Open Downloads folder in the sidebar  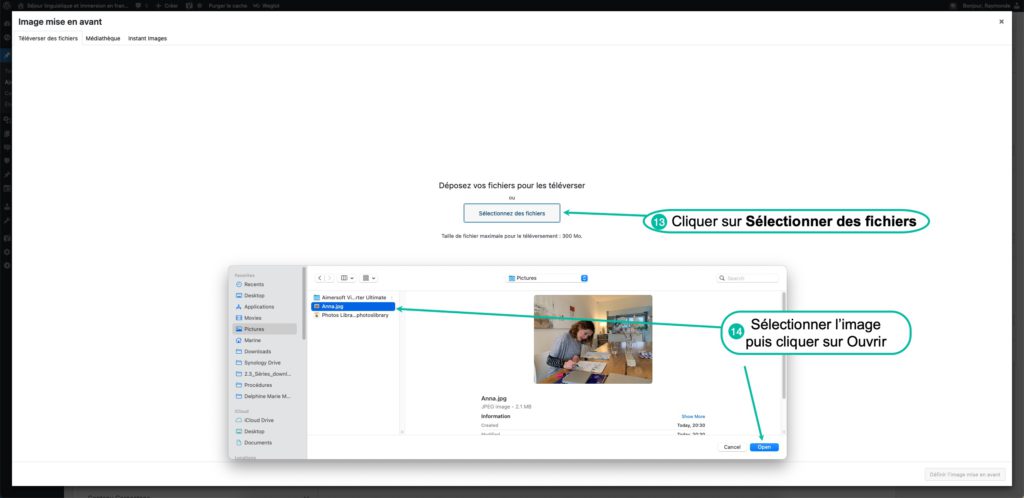pos(258,351)
